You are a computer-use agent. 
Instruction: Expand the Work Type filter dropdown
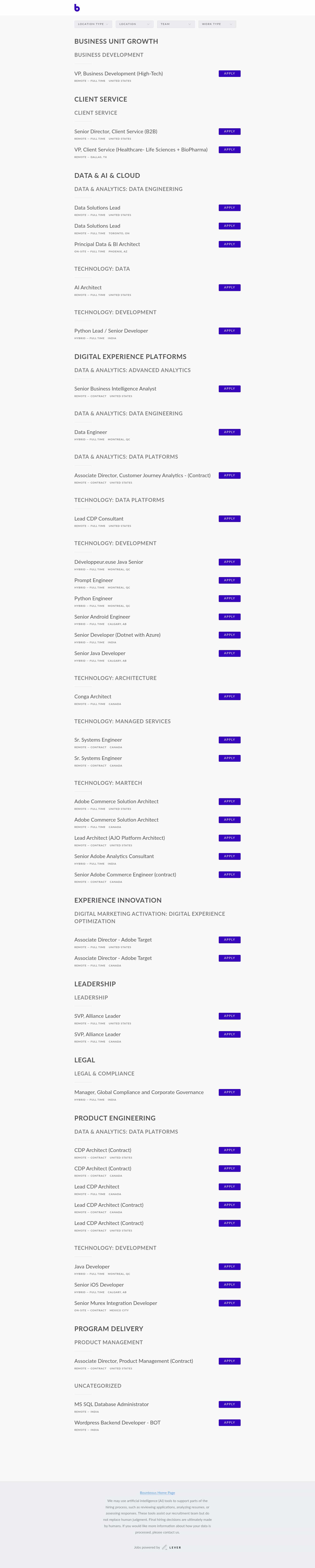[x=217, y=24]
